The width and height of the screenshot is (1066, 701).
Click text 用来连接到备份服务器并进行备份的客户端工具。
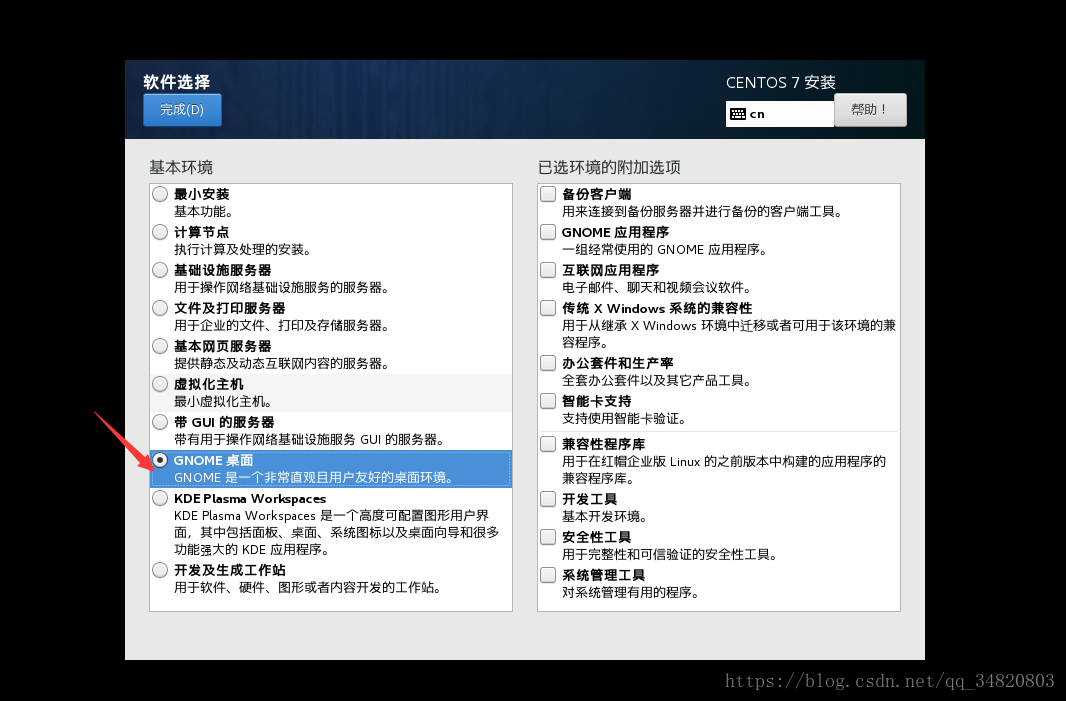(702, 211)
